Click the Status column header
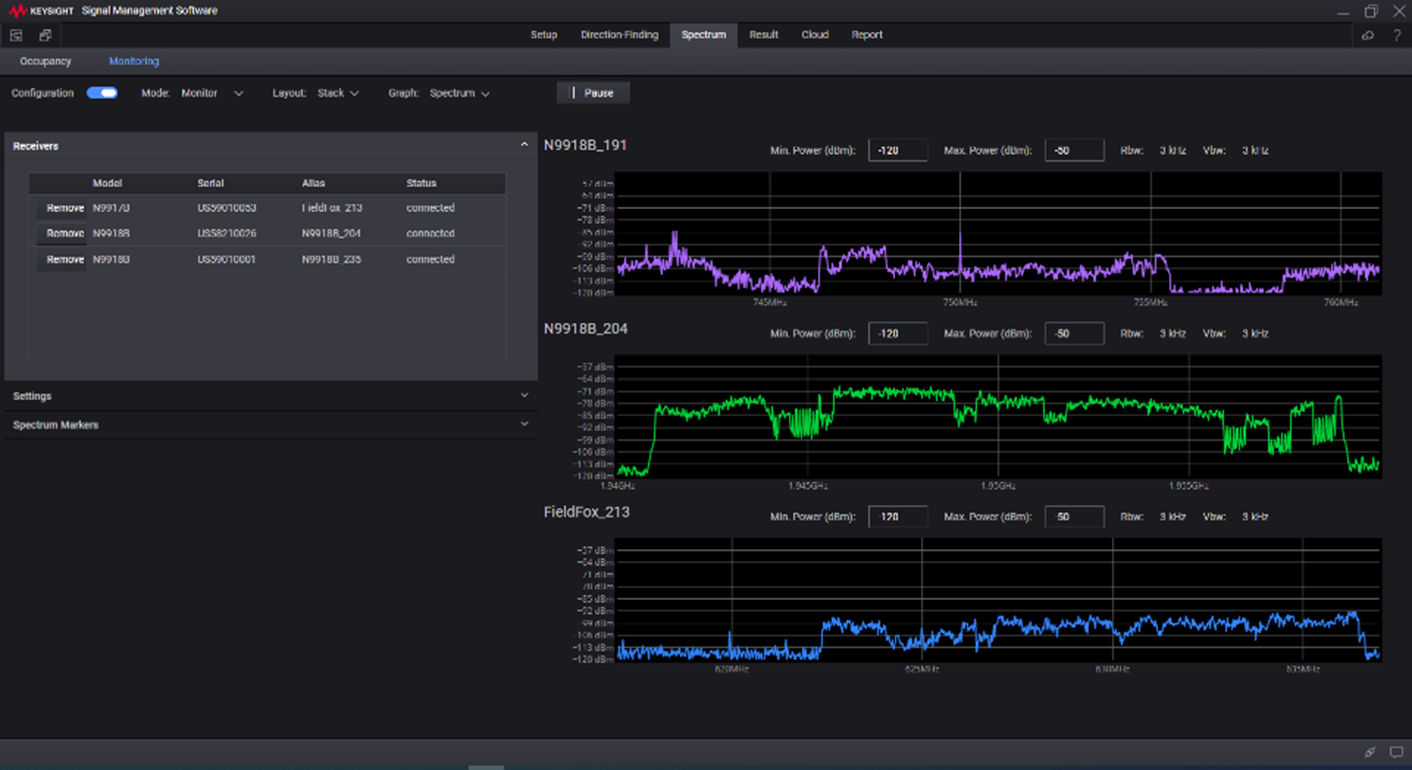Screen dimensions: 1412x770 point(421,183)
